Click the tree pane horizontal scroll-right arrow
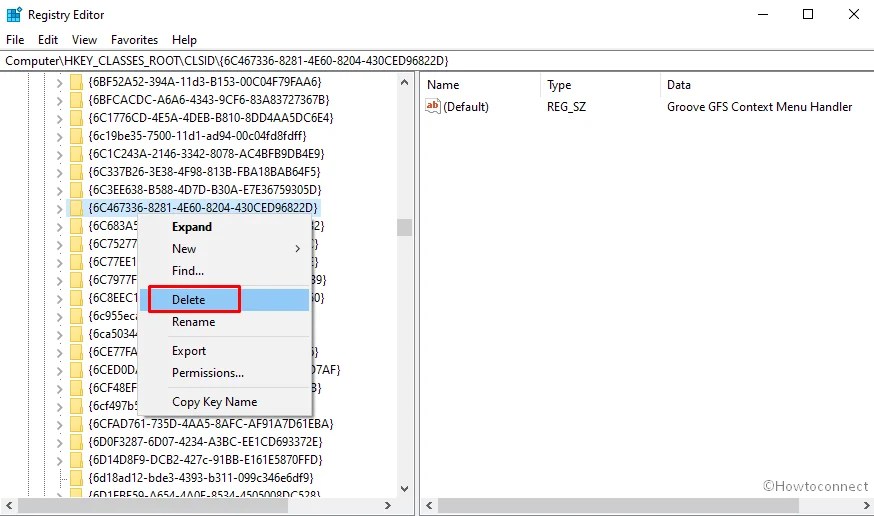The width and height of the screenshot is (874, 516). coord(388,505)
